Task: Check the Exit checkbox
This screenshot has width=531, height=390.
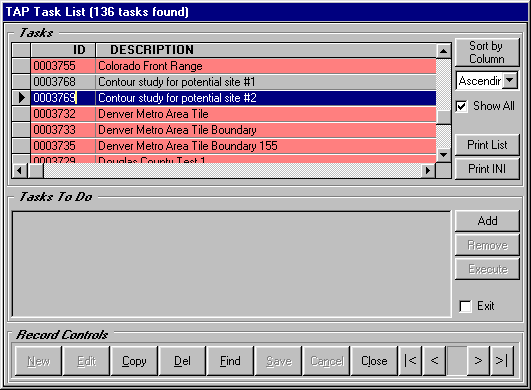Action: point(465,306)
